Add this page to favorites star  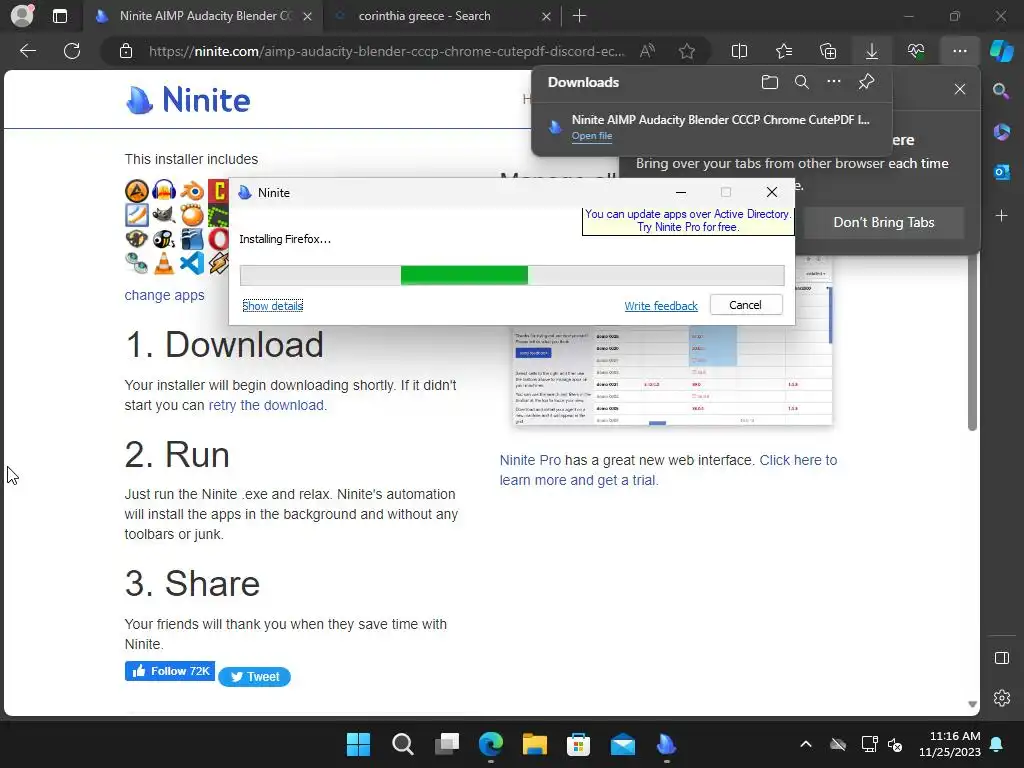686,51
